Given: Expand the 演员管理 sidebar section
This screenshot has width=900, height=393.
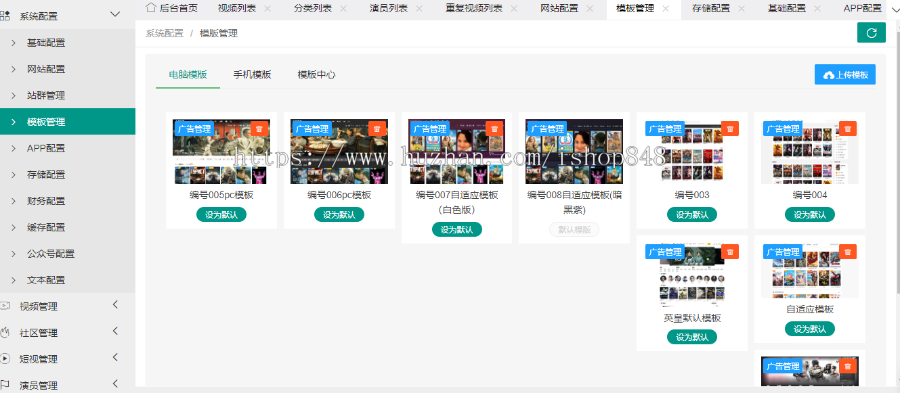Looking at the screenshot, I should (115, 384).
